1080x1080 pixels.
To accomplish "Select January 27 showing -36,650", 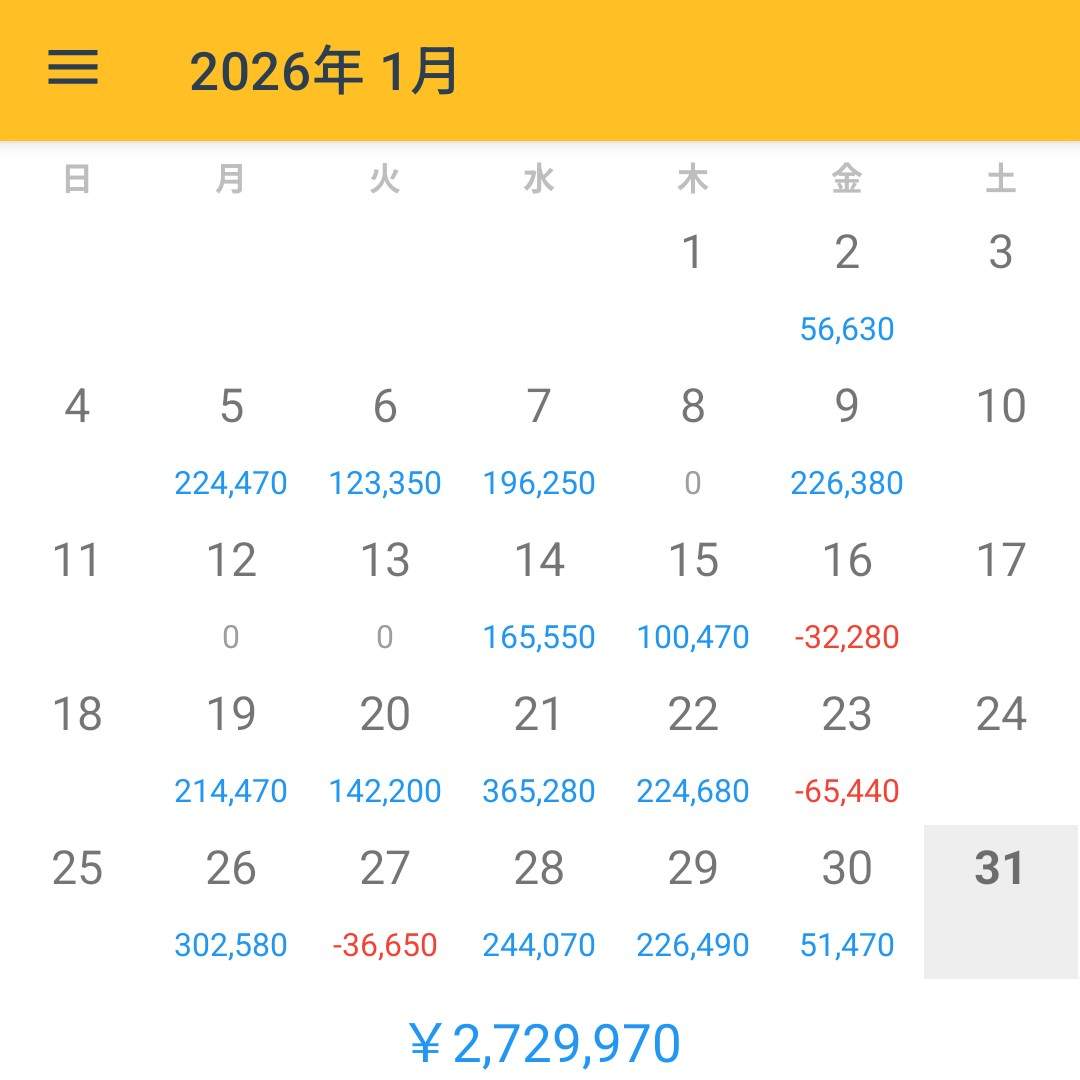I will 385,900.
